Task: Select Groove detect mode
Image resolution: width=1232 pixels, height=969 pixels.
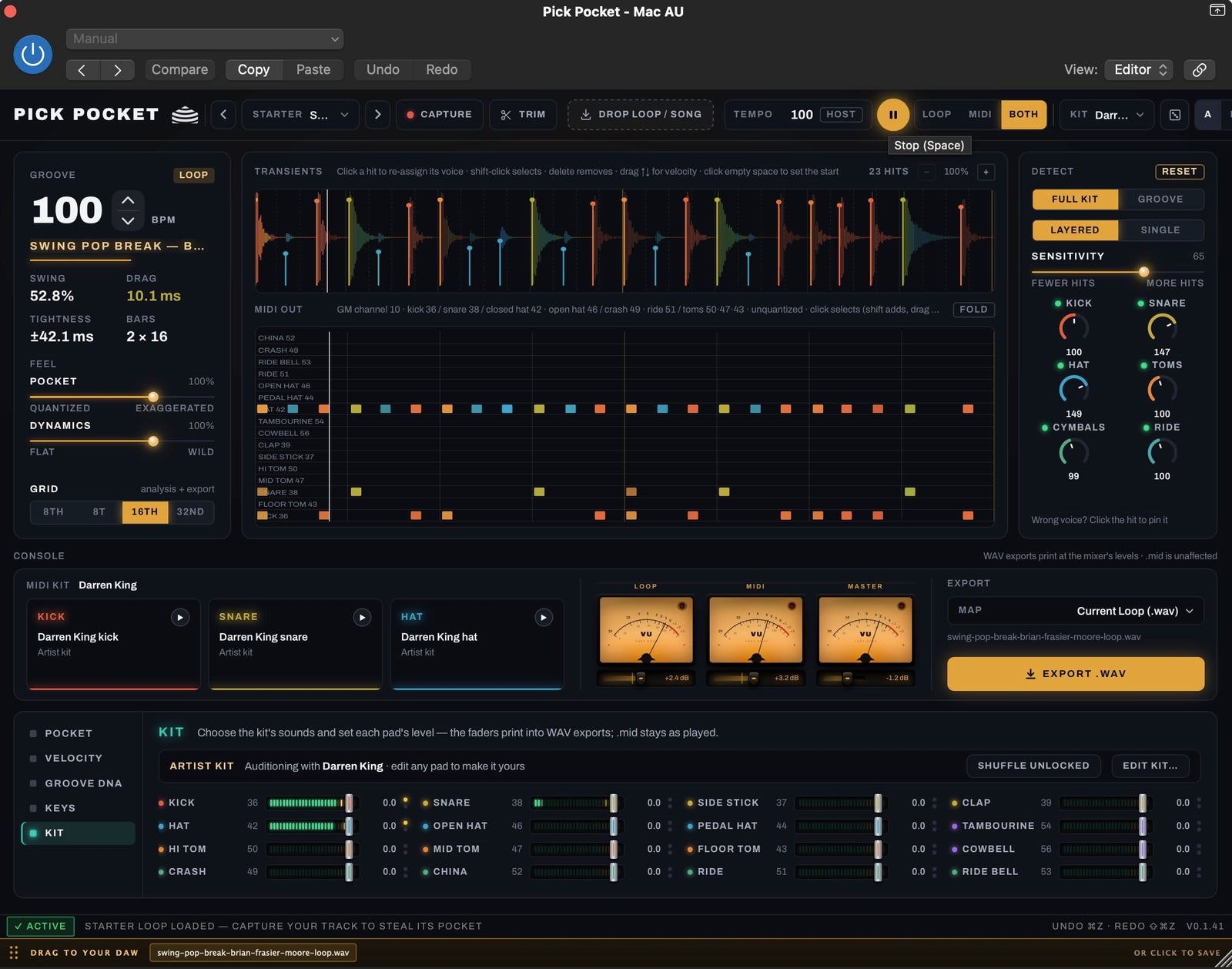Action: pyautogui.click(x=1160, y=199)
